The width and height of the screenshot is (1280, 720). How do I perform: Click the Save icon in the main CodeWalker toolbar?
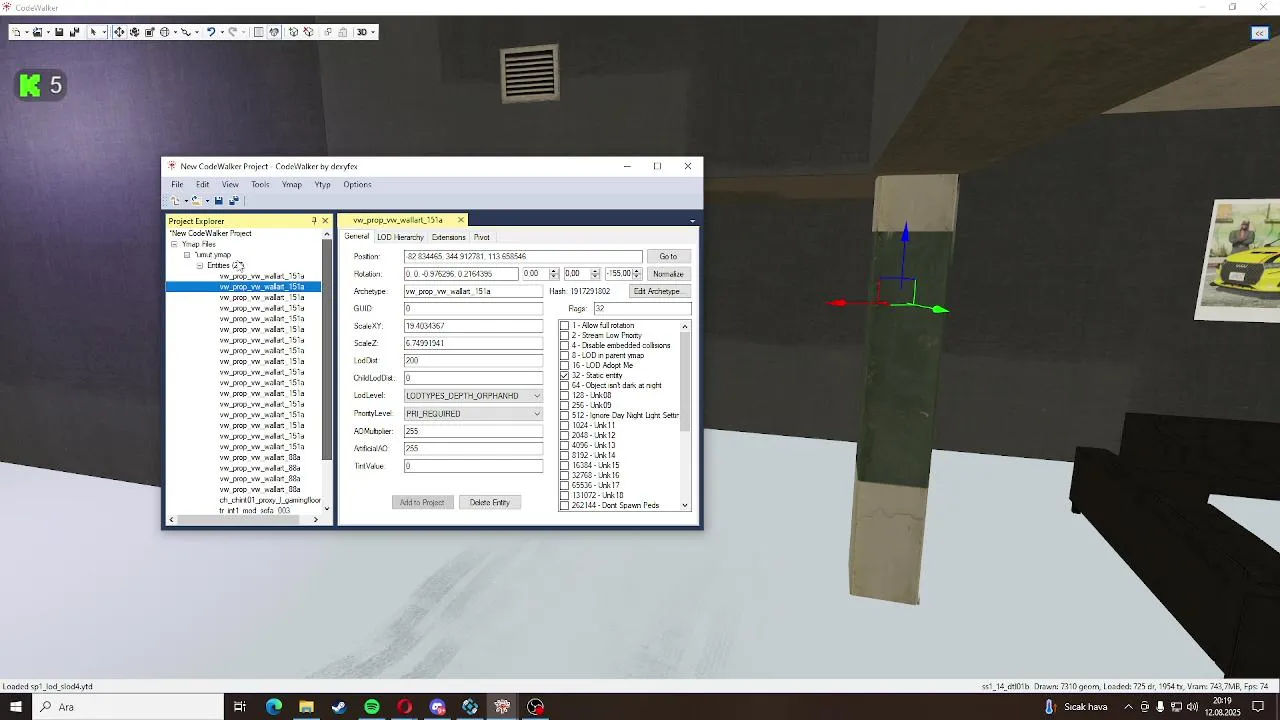[59, 32]
